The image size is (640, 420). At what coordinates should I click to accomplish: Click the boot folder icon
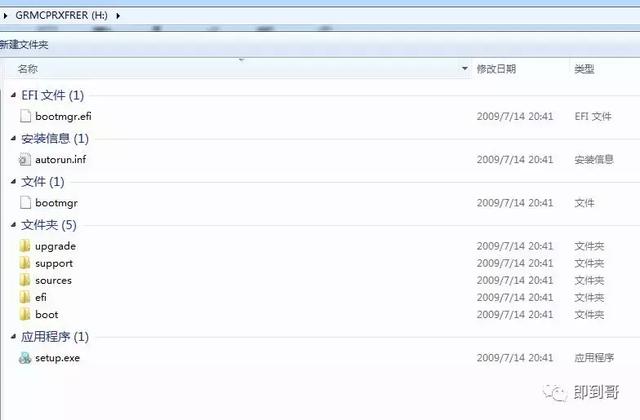click(25, 314)
